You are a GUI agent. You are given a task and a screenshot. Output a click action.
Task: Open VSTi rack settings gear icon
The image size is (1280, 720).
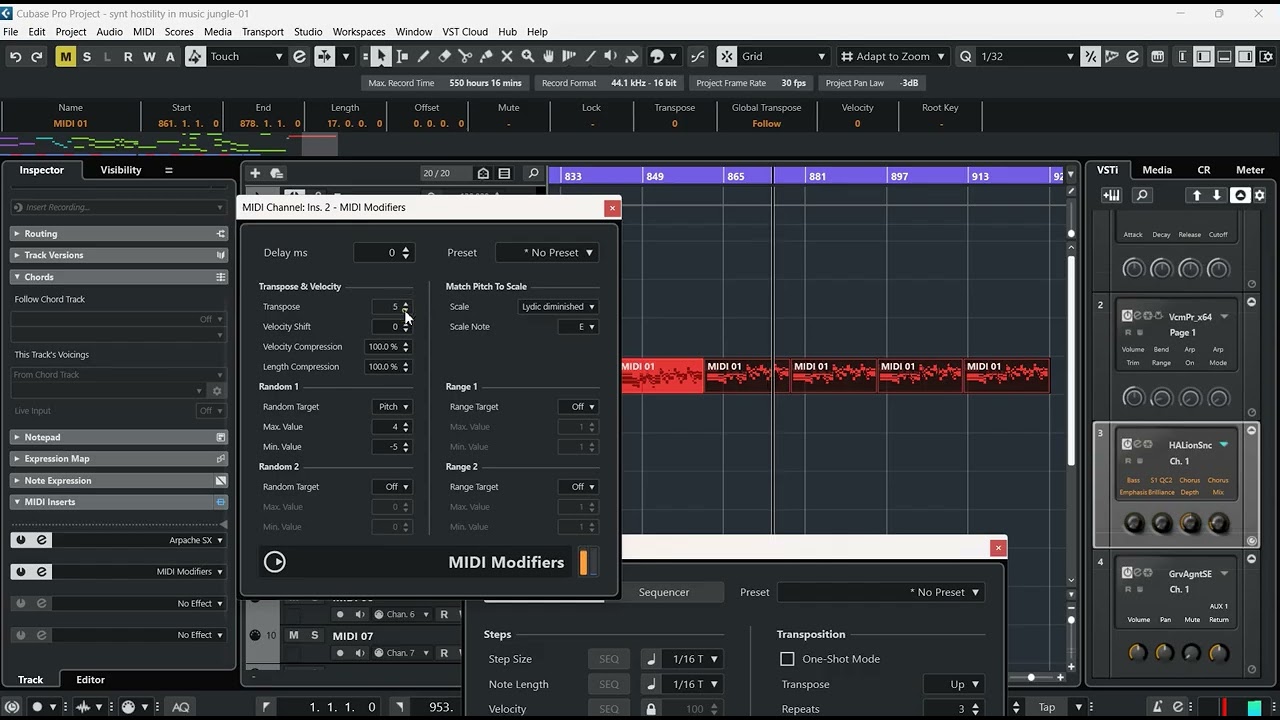[x=1260, y=195]
